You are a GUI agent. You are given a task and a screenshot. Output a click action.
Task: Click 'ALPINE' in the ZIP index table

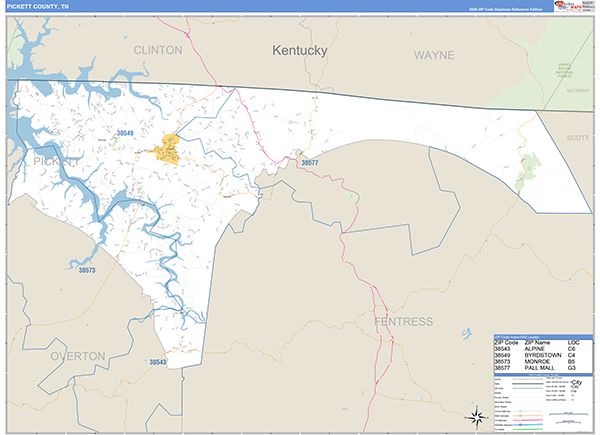point(535,349)
